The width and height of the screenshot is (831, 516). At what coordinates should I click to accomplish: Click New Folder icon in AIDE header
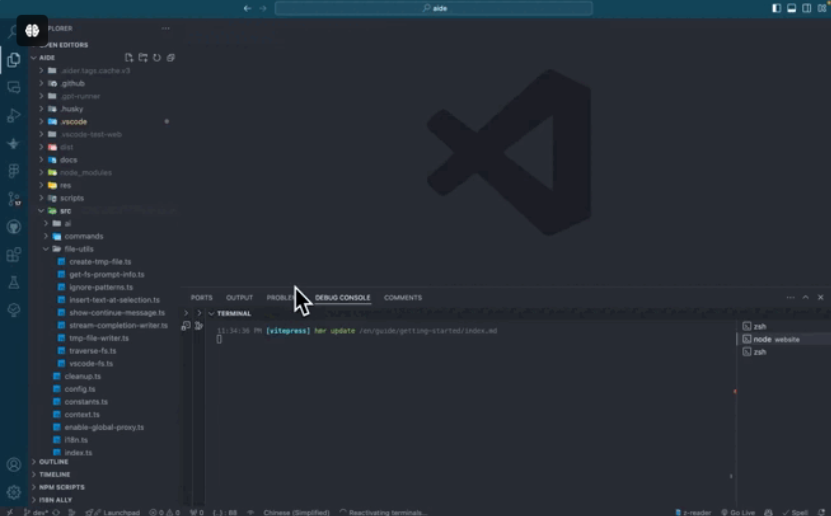[143, 58]
